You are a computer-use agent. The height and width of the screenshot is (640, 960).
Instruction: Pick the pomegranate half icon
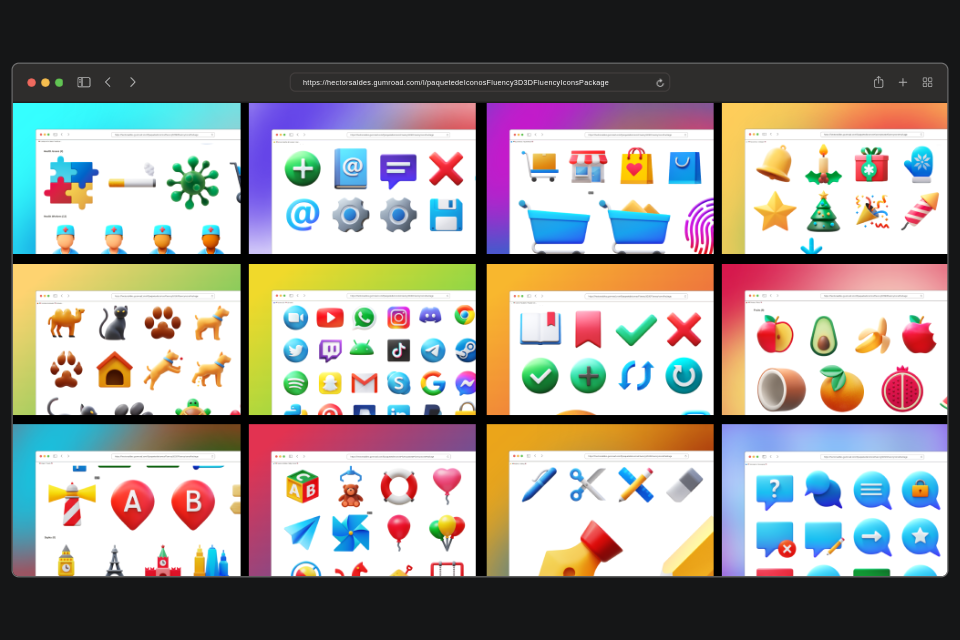pyautogui.click(x=902, y=389)
